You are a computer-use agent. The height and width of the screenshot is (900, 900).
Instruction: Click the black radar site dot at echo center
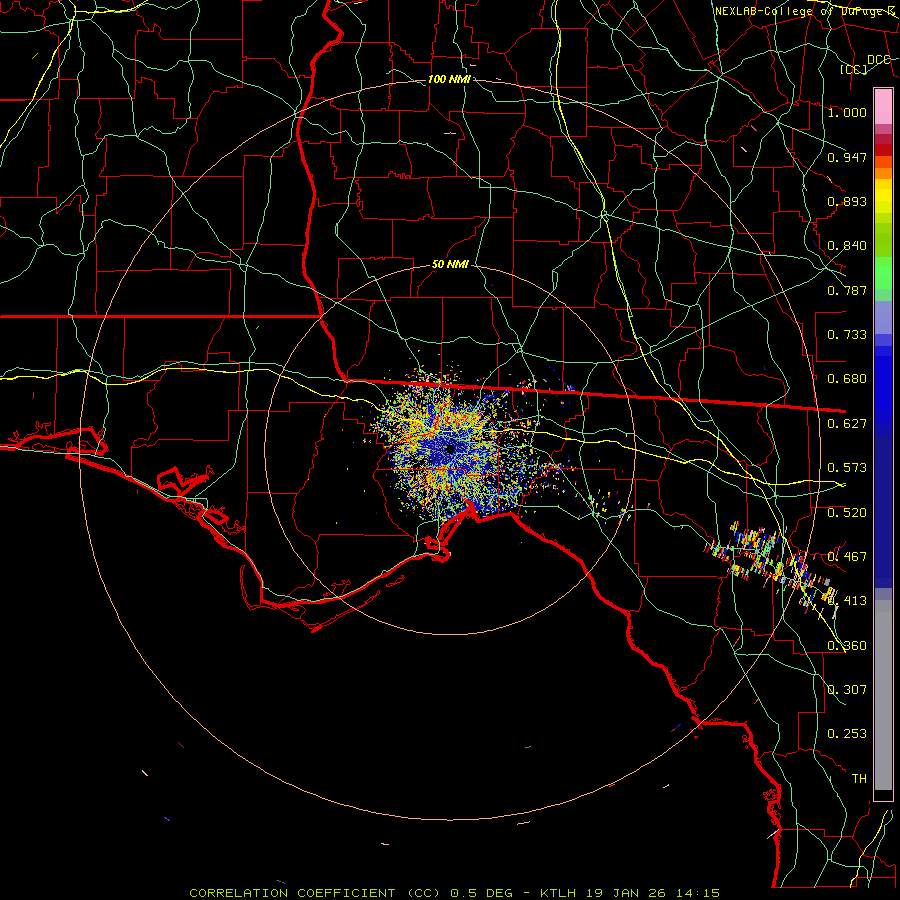click(450, 448)
